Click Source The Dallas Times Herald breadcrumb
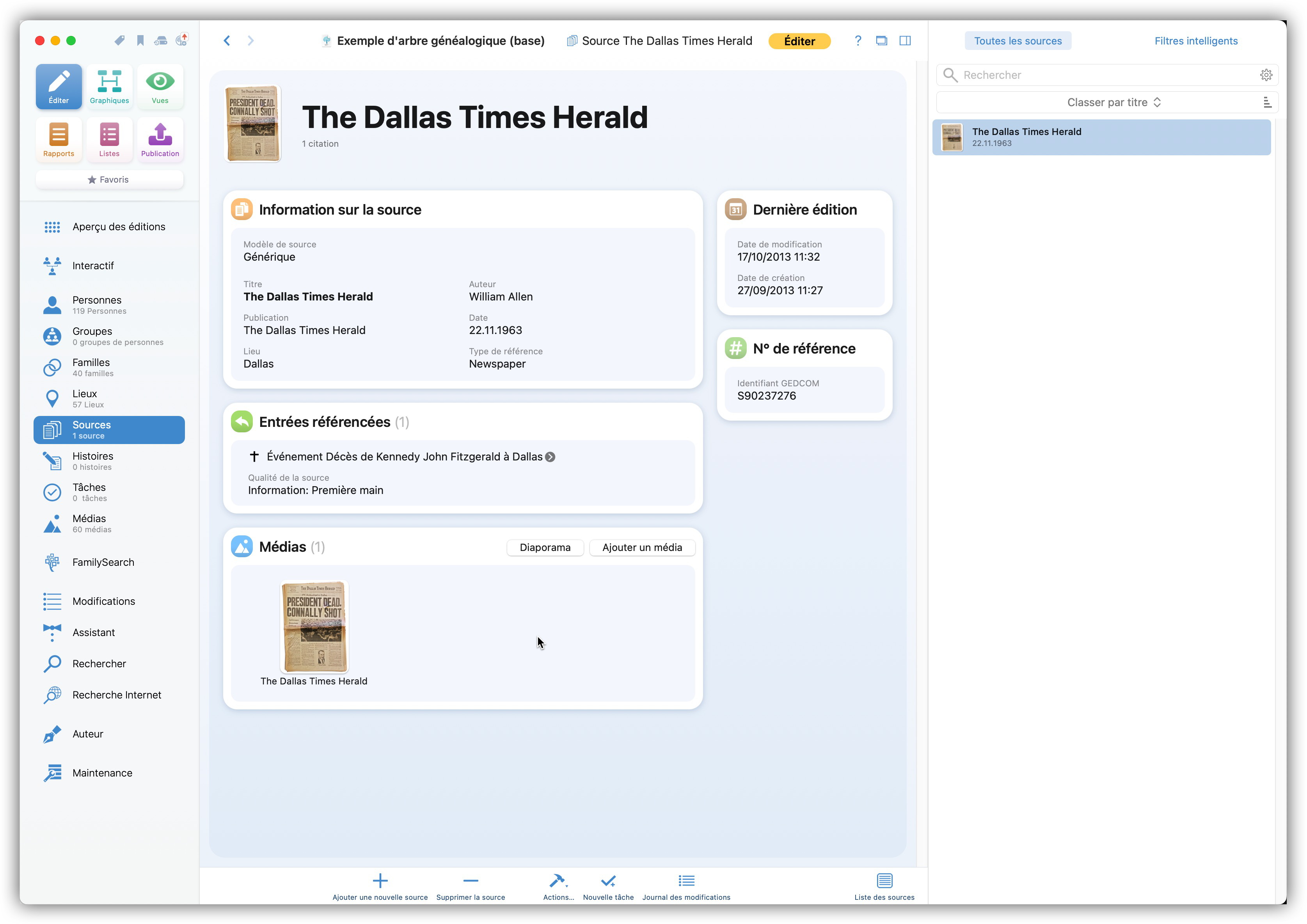The width and height of the screenshot is (1307, 924). point(659,41)
